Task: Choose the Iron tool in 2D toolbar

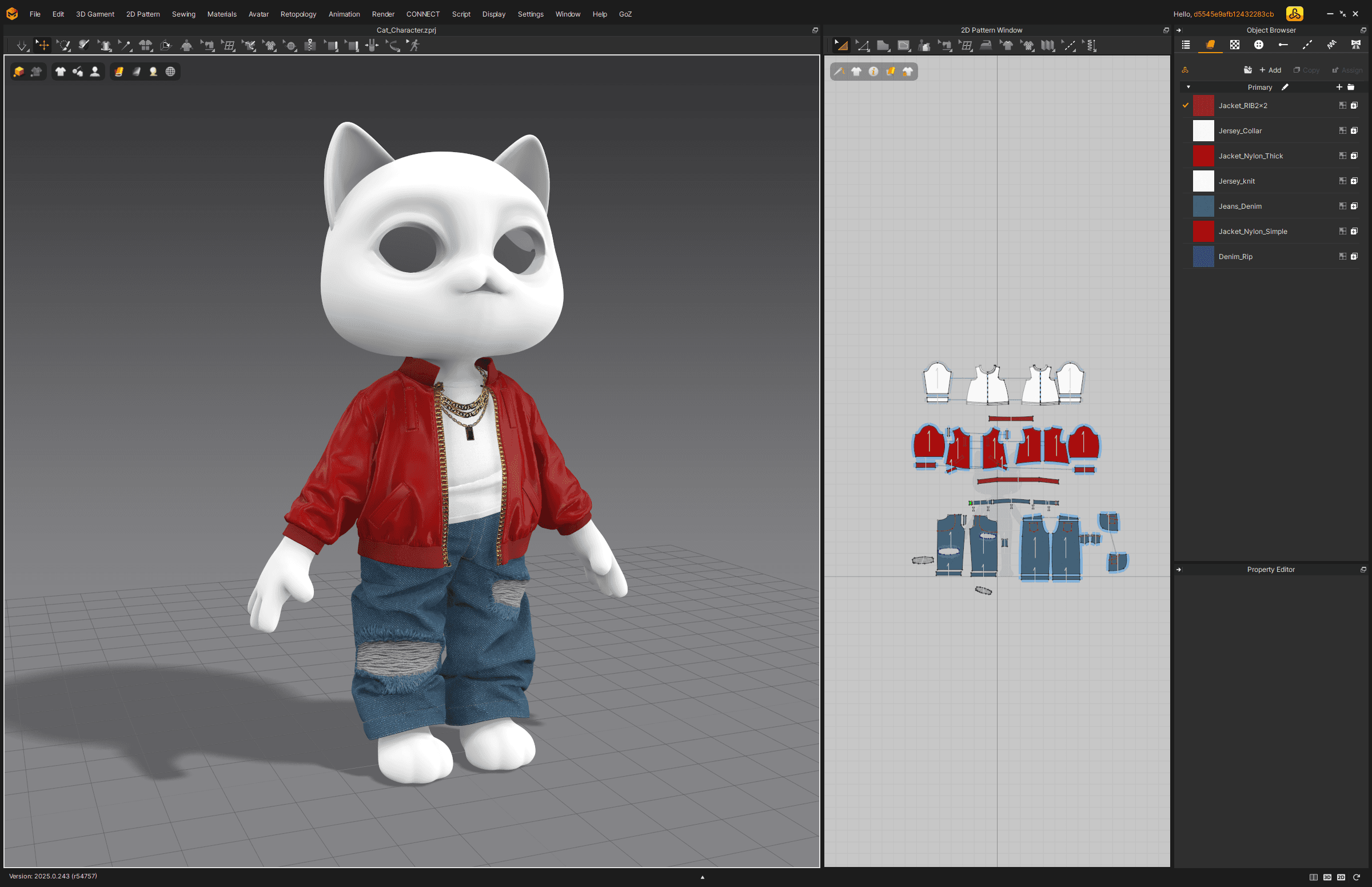Action: click(x=986, y=46)
